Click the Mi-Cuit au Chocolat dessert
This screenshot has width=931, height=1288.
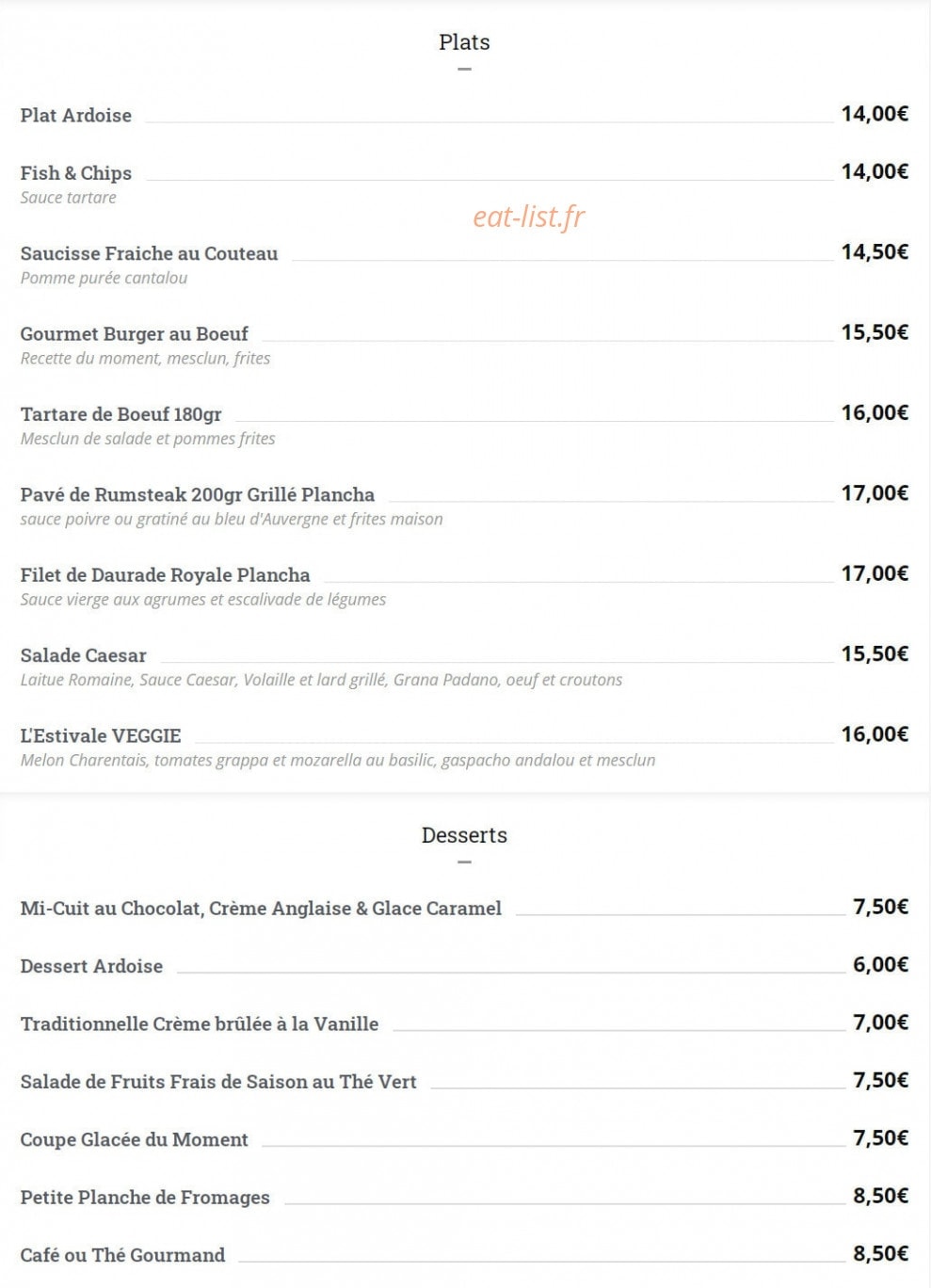tap(262, 909)
